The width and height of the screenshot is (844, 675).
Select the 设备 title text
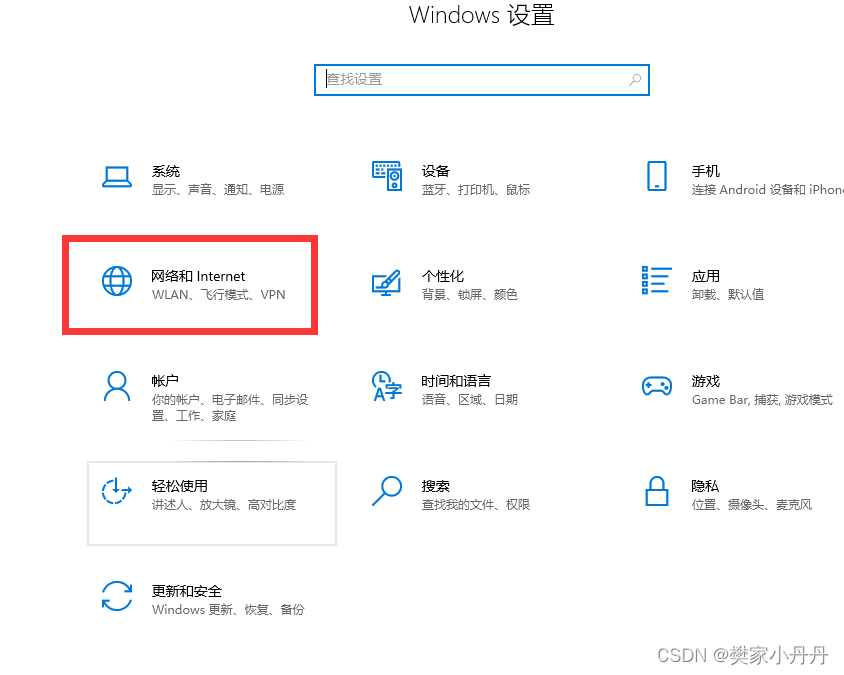coord(435,171)
